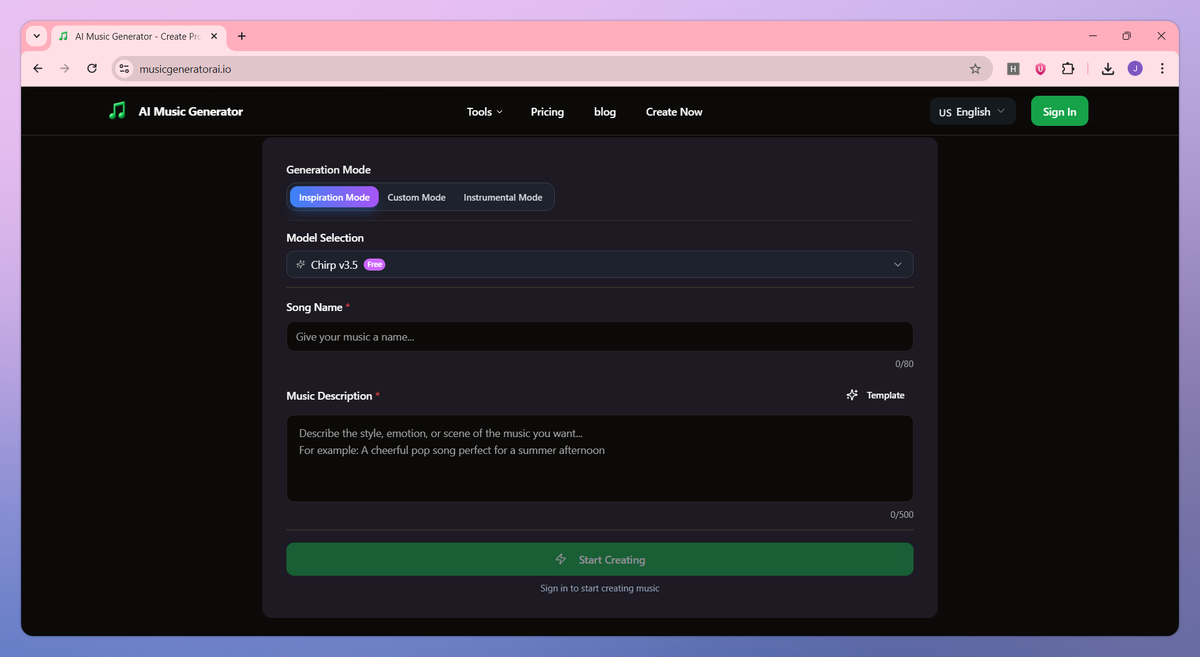1200x657 pixels.
Task: Open a new browser tab
Action: pos(241,36)
